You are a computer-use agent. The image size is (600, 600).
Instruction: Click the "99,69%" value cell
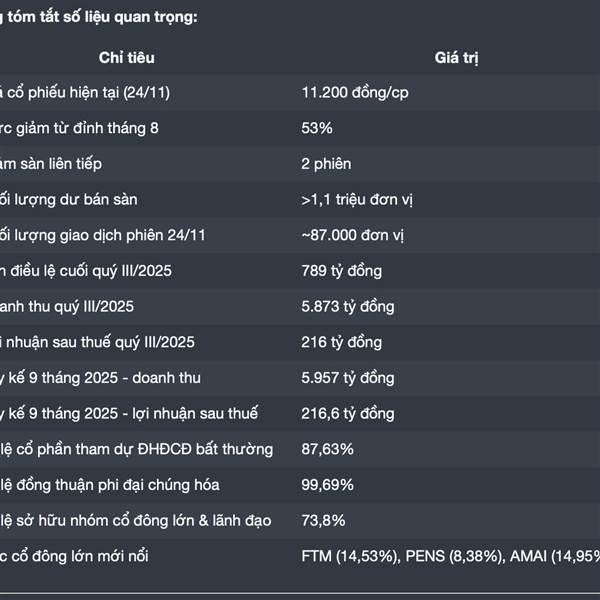[x=327, y=485]
